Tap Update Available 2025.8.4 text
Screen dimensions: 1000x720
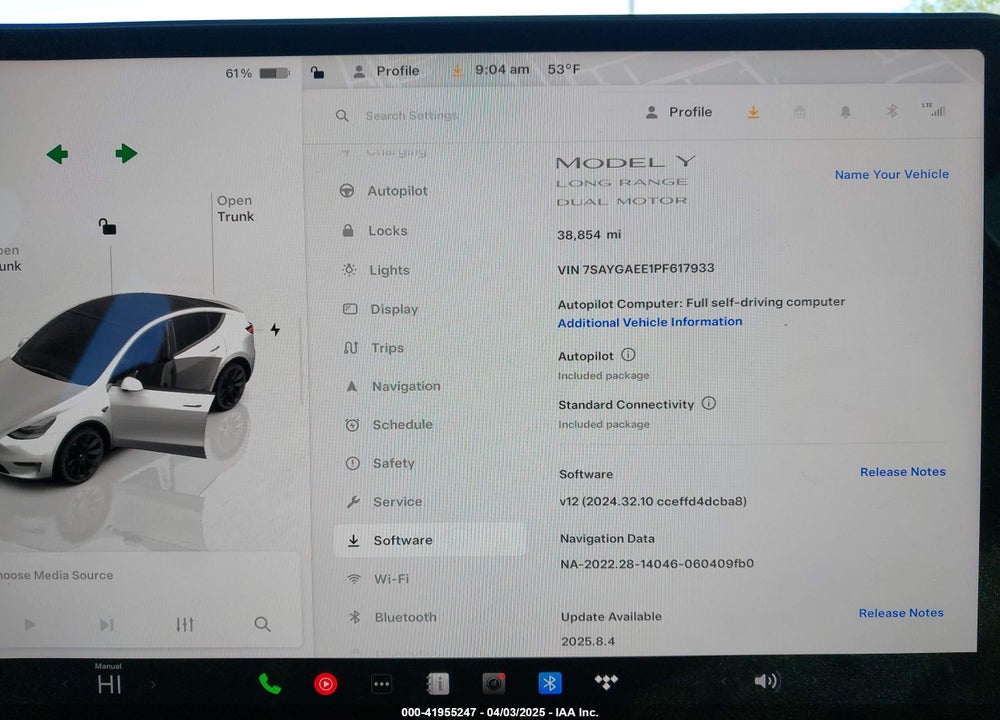click(611, 629)
